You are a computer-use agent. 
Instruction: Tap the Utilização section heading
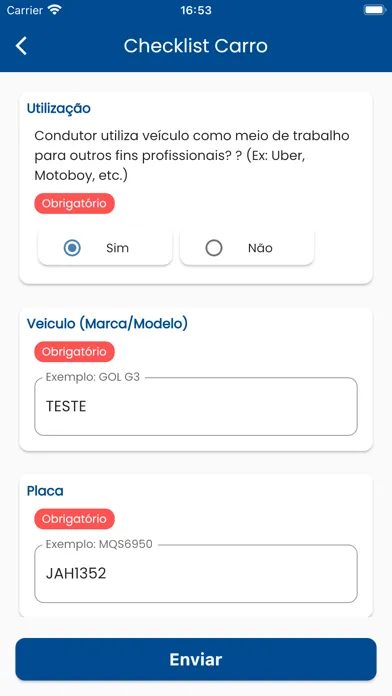59,108
